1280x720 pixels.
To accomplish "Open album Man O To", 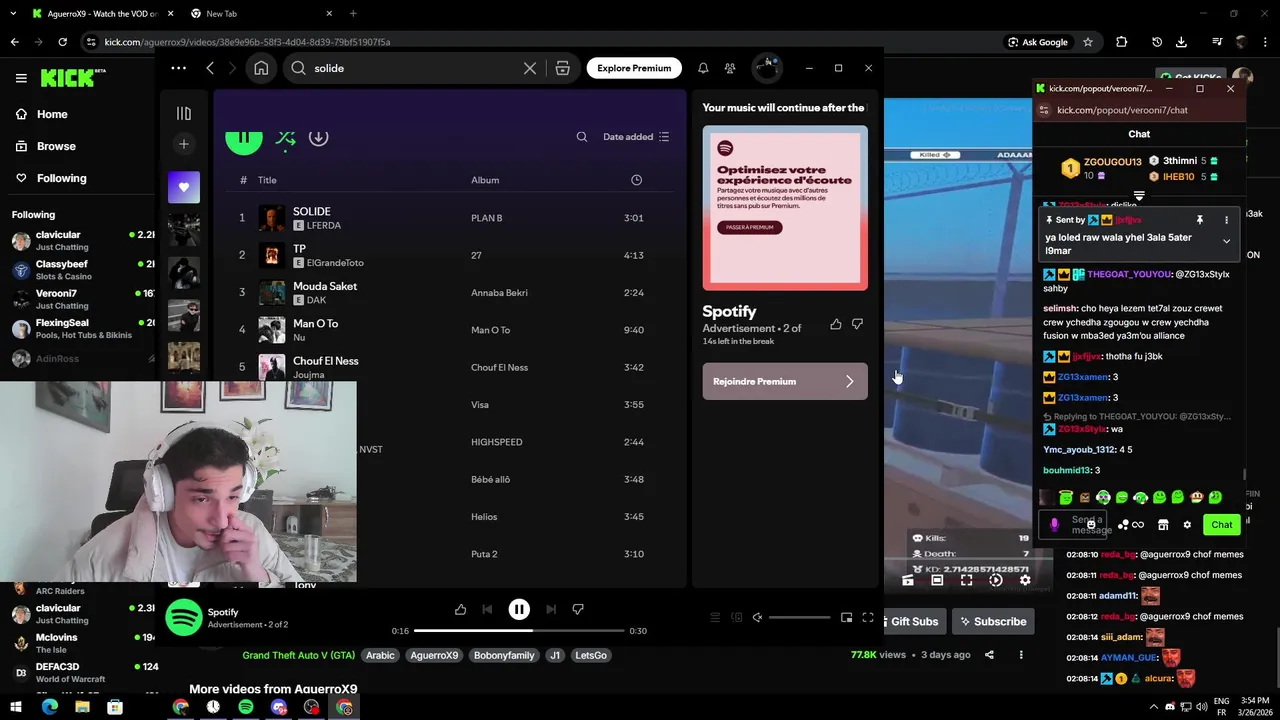I will tap(490, 330).
